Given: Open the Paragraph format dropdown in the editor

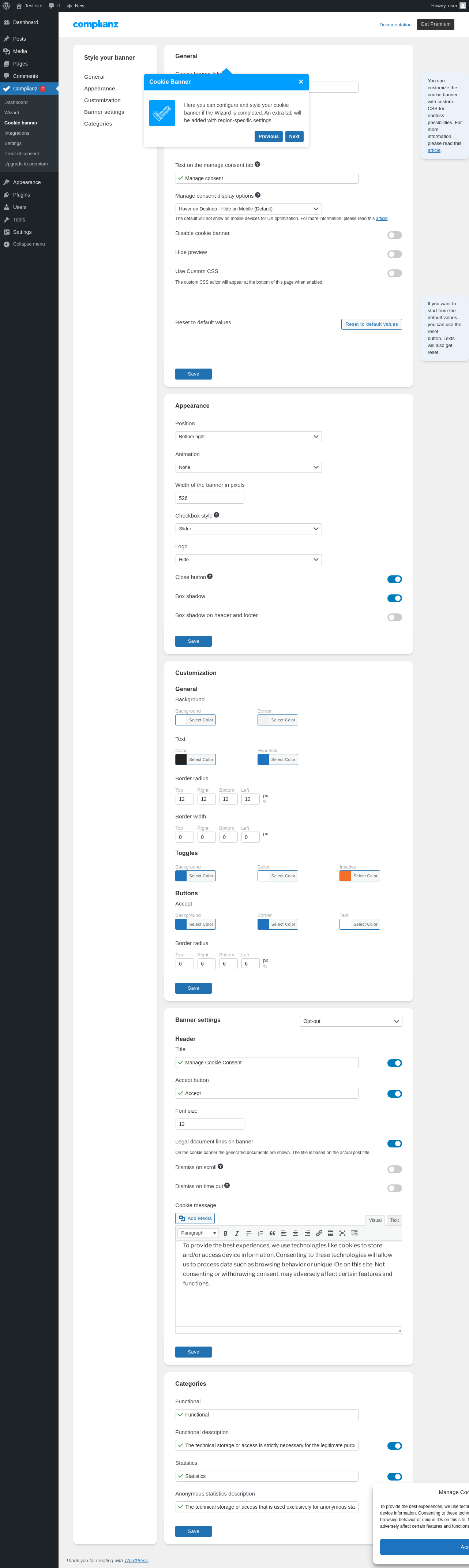Looking at the screenshot, I should point(198,1233).
